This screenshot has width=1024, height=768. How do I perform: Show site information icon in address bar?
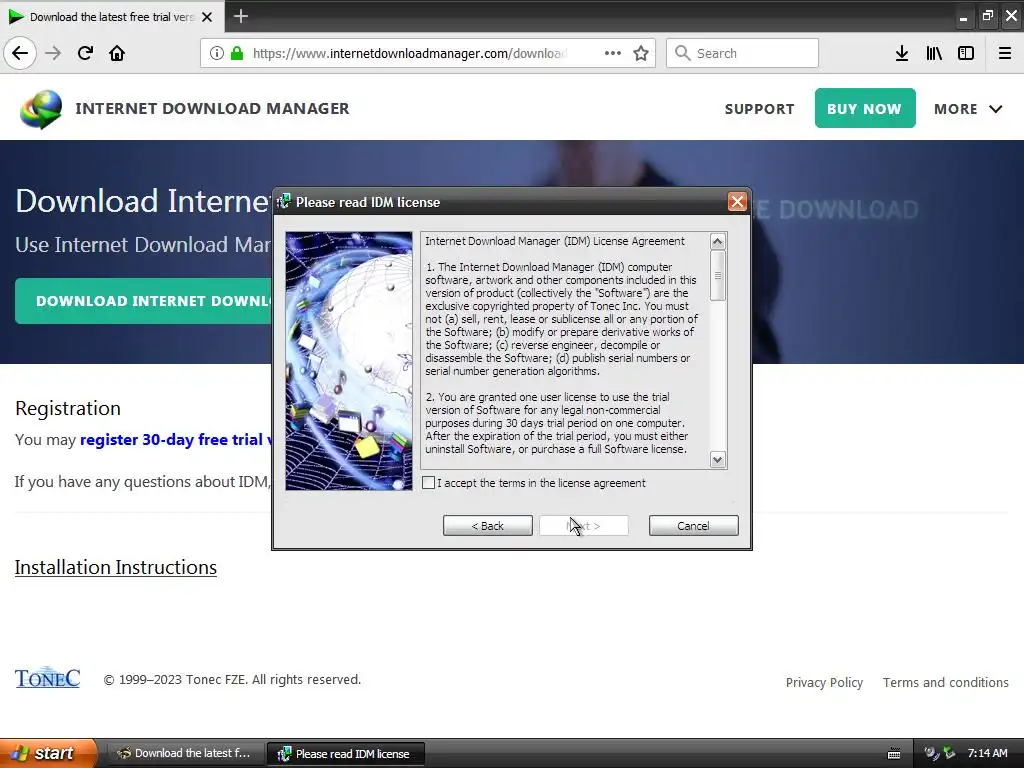click(x=216, y=53)
